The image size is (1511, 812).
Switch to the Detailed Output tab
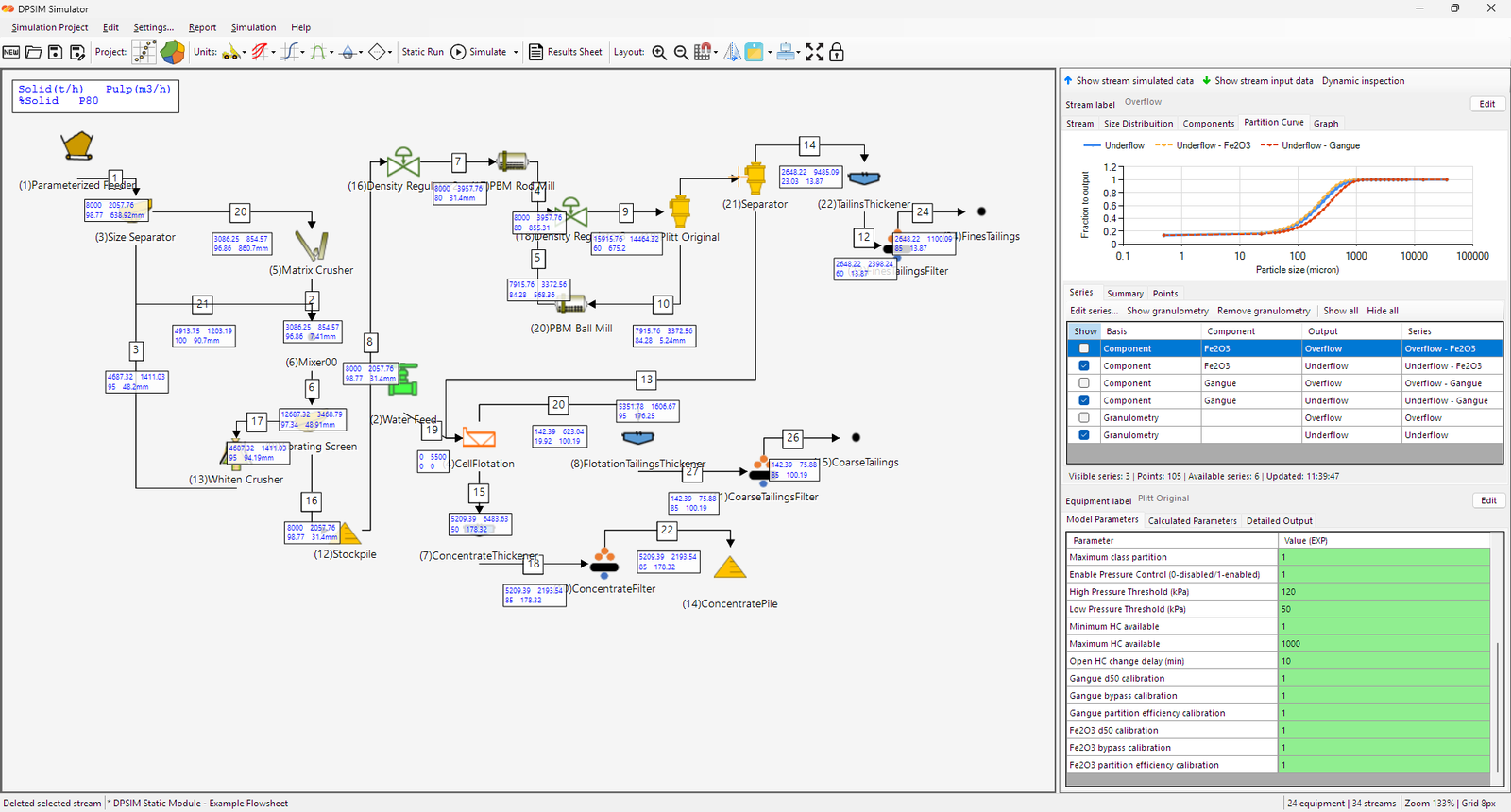click(1279, 521)
